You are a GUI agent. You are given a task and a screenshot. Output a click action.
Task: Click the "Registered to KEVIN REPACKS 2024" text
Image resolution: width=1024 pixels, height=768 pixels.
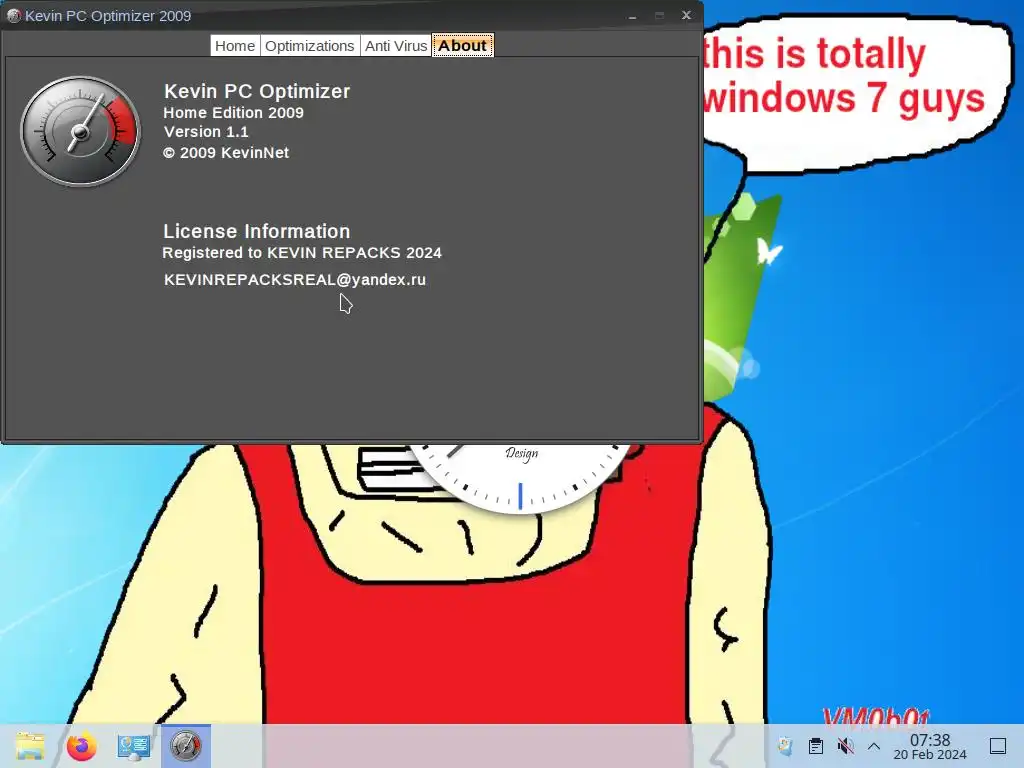[302, 253]
